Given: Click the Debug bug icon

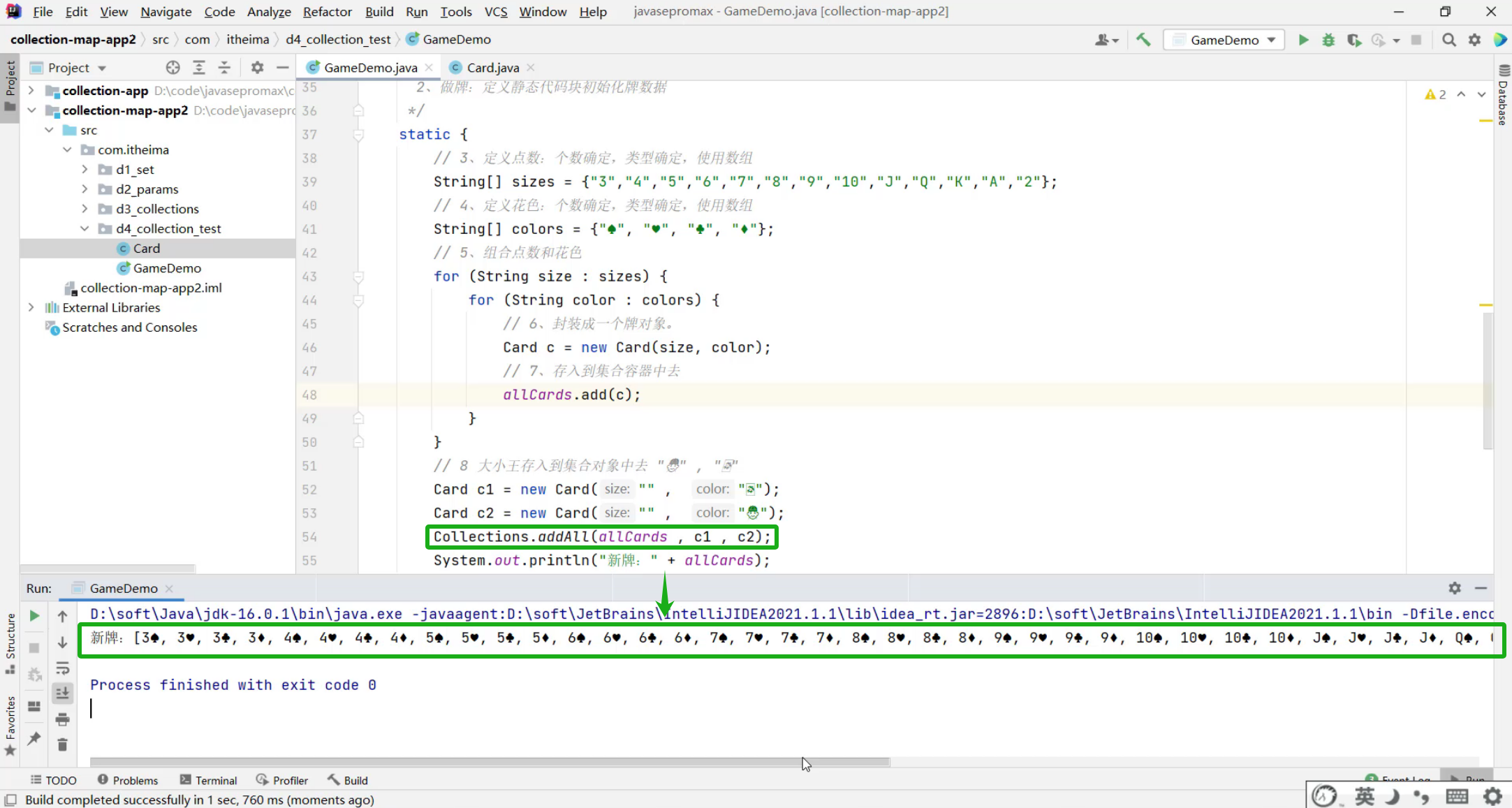Looking at the screenshot, I should click(x=1328, y=40).
